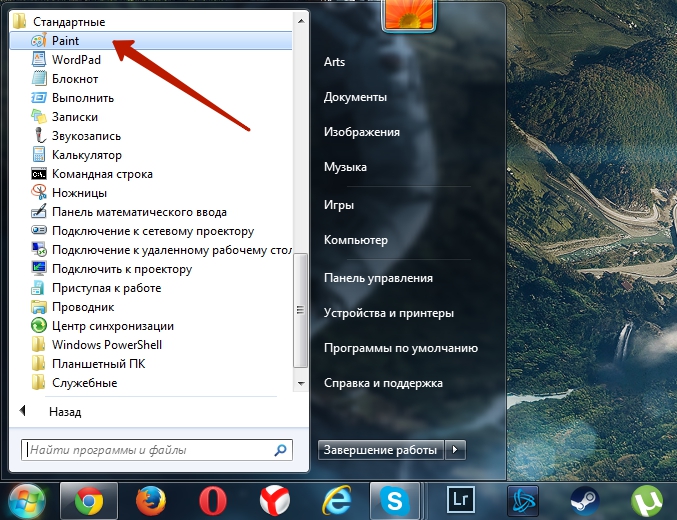The width and height of the screenshot is (677, 520).
Task: Open Справка и поддержка
Action: tap(383, 383)
